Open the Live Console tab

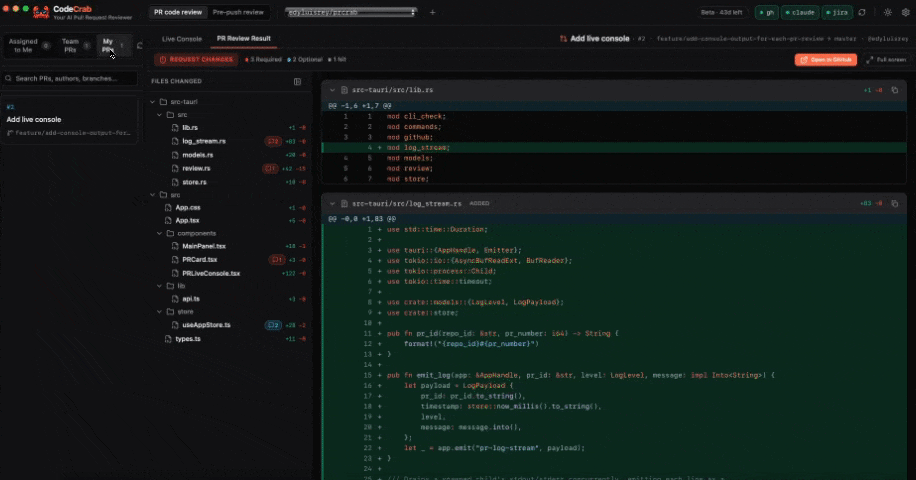coord(182,39)
